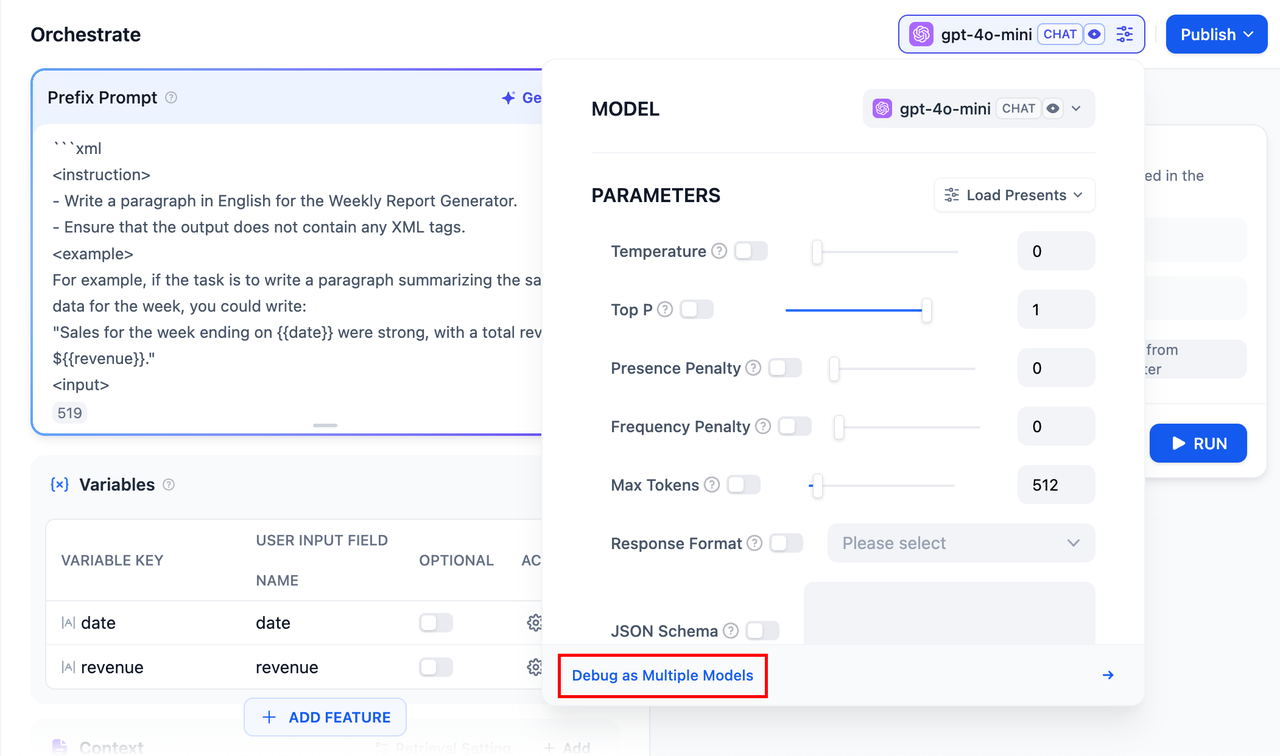Click the VARIABLE KEY column header

(x=112, y=560)
